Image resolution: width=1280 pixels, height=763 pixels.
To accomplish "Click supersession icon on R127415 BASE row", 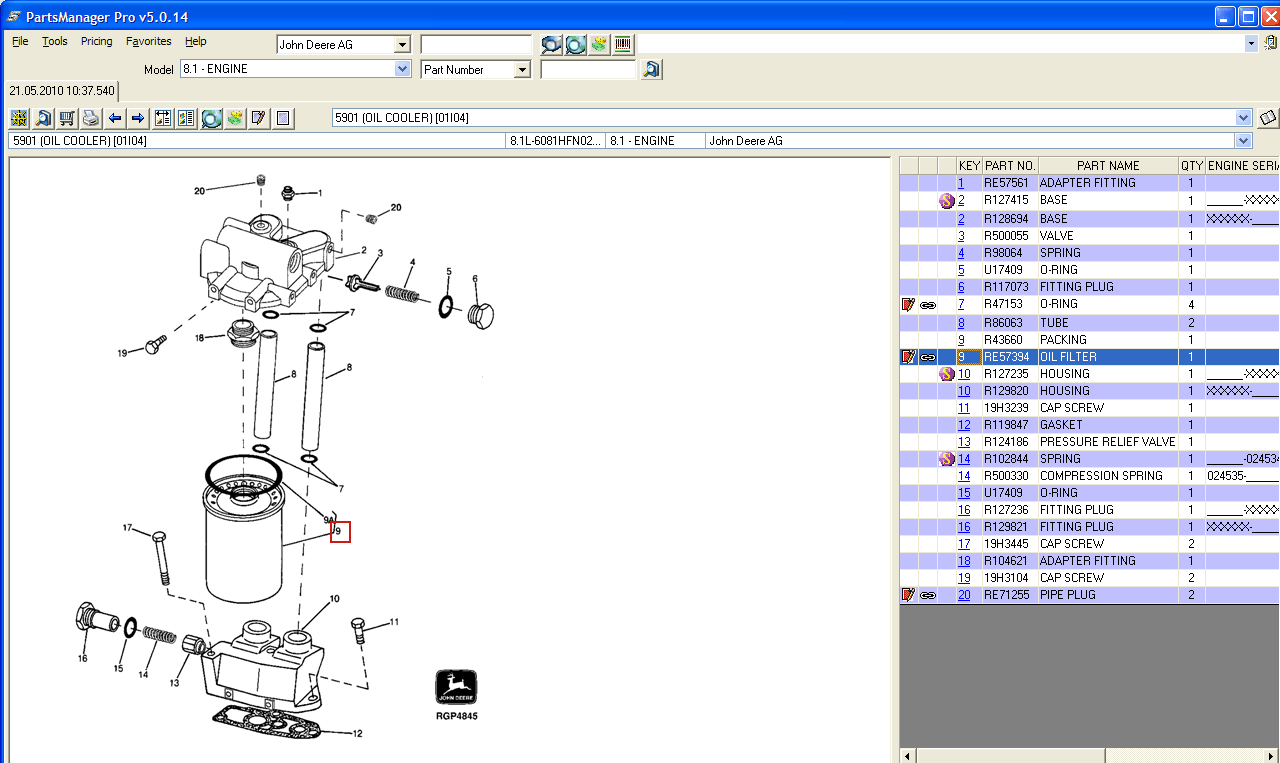I will 946,201.
